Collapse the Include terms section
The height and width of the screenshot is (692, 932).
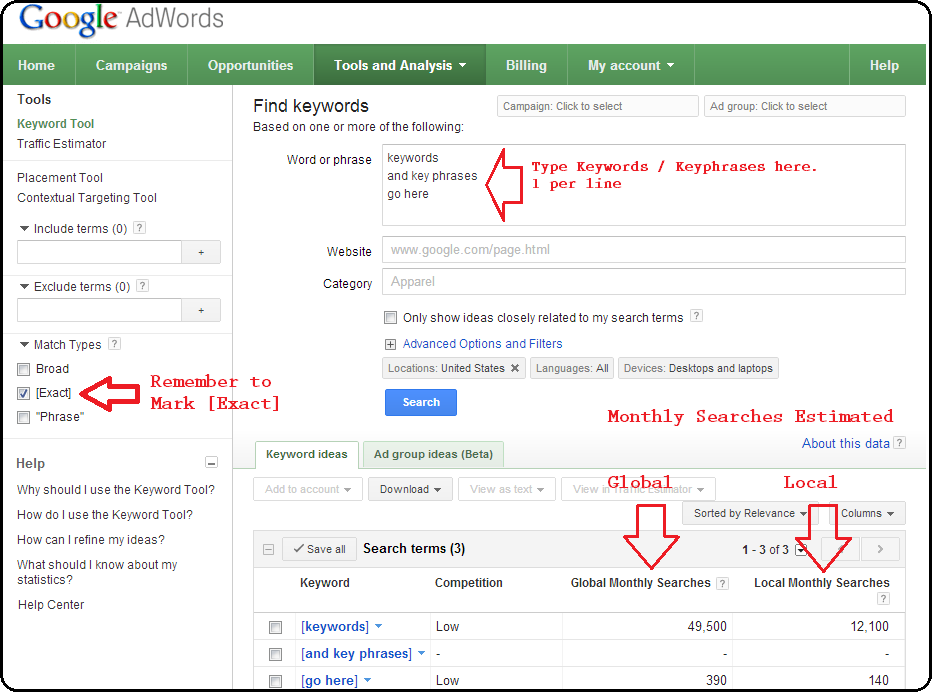pos(24,228)
